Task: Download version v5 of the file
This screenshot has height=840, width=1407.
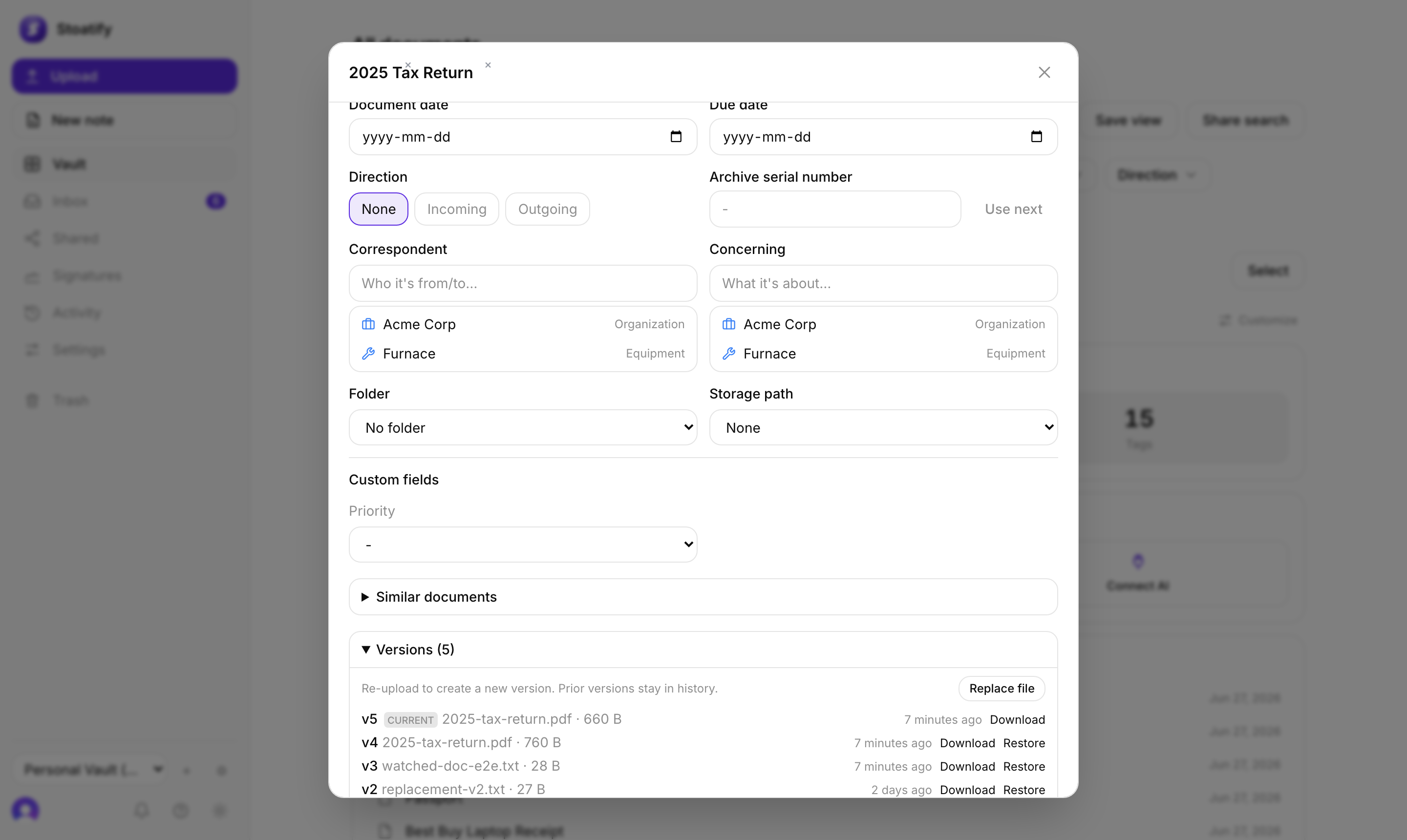Action: point(1017,719)
